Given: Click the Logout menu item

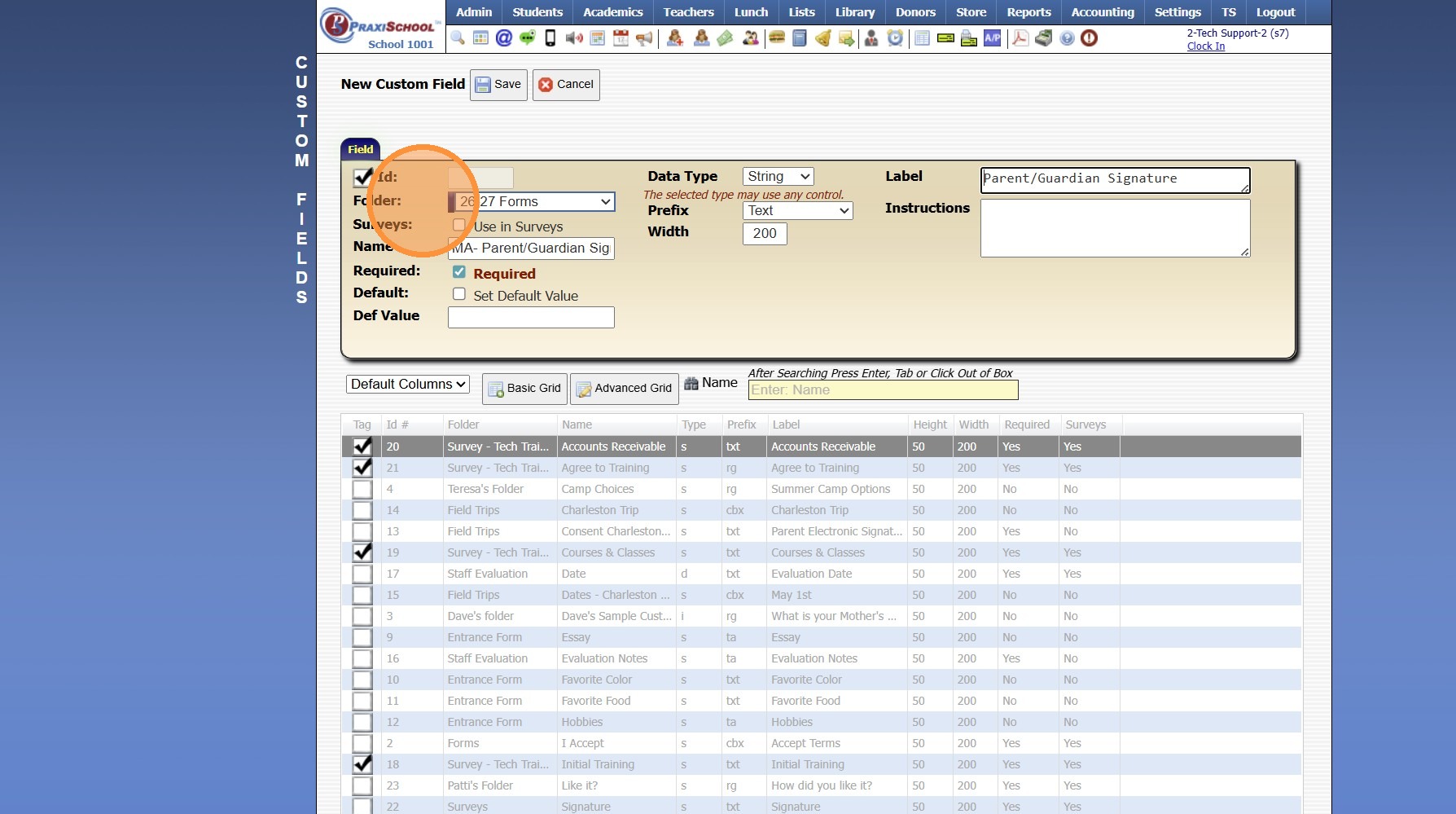Looking at the screenshot, I should [x=1275, y=12].
